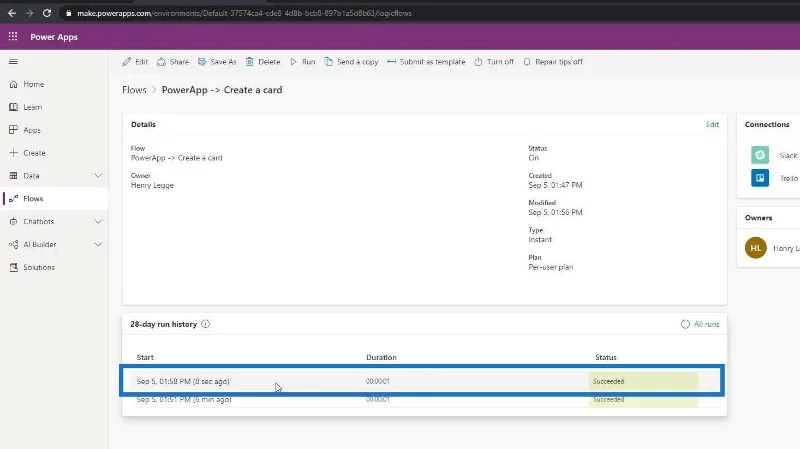Click Succeeded status of the 6 min ago run
Image resolution: width=800 pixels, height=449 pixels.
coord(608,400)
